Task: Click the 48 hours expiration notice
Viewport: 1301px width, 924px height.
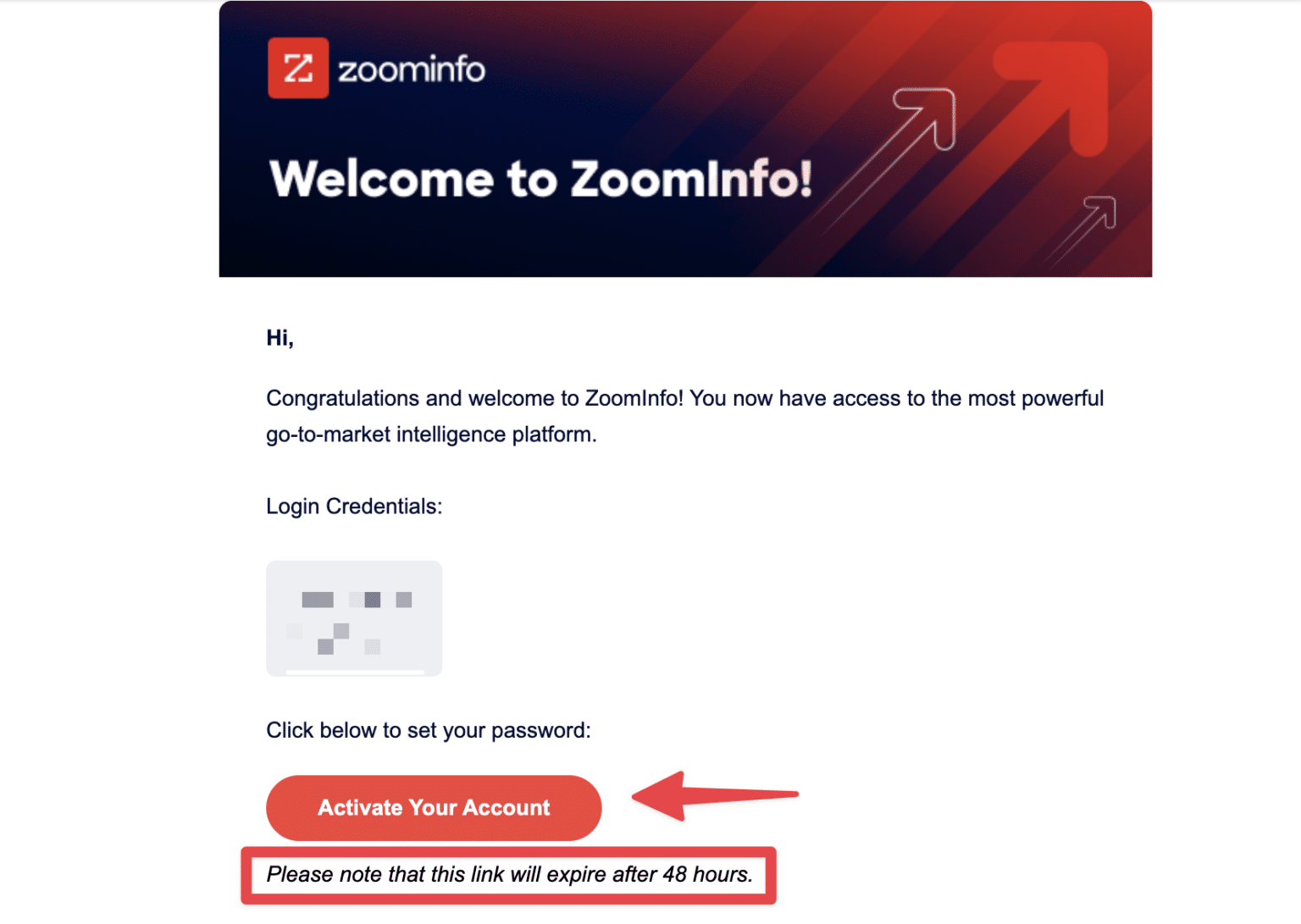Action: point(508,875)
